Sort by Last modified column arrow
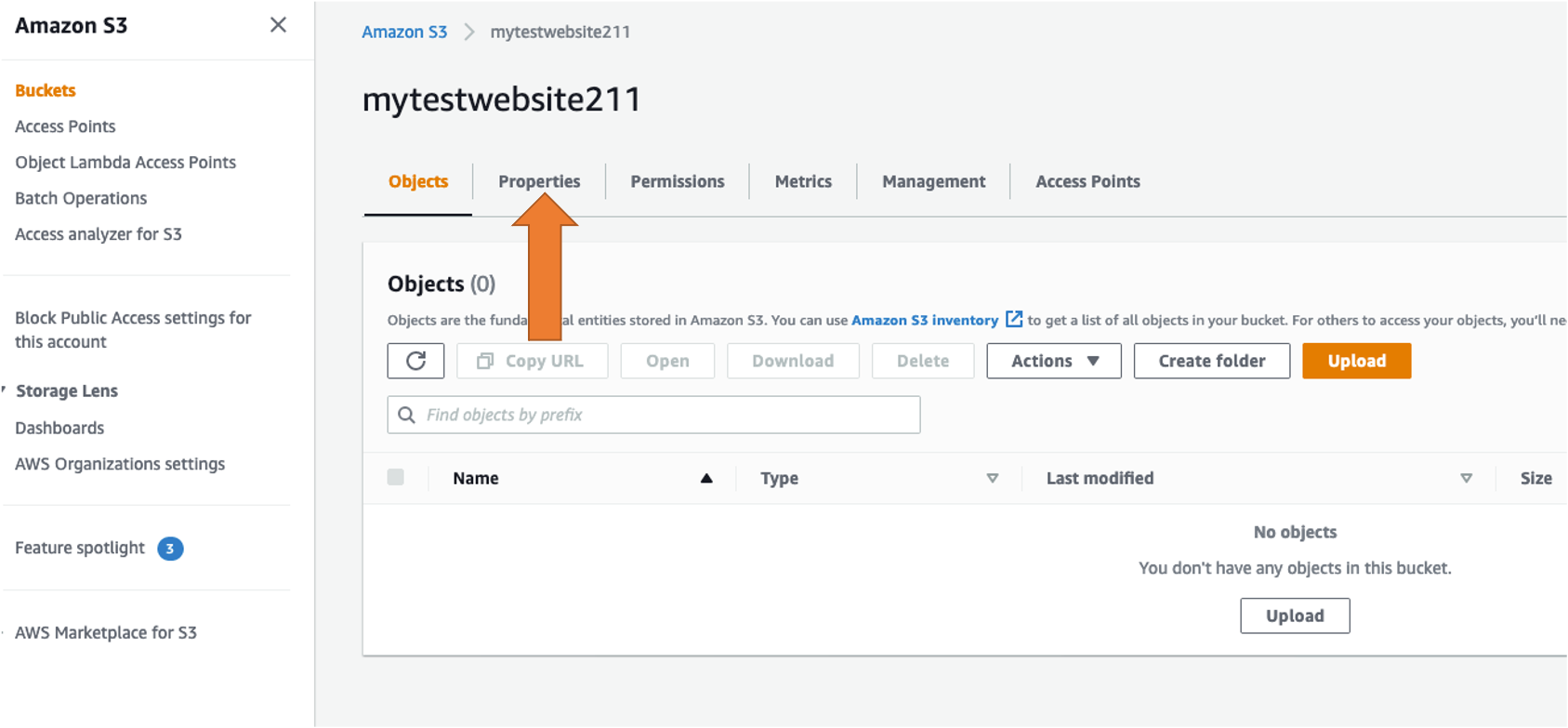Image resolution: width=1568 pixels, height=728 pixels. (x=1466, y=478)
